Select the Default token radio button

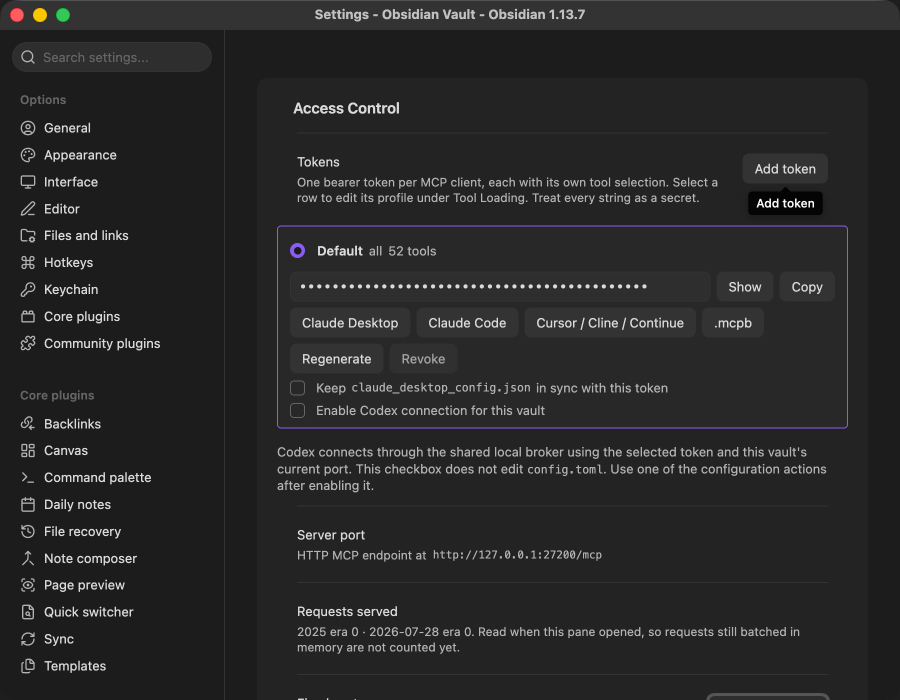click(297, 251)
